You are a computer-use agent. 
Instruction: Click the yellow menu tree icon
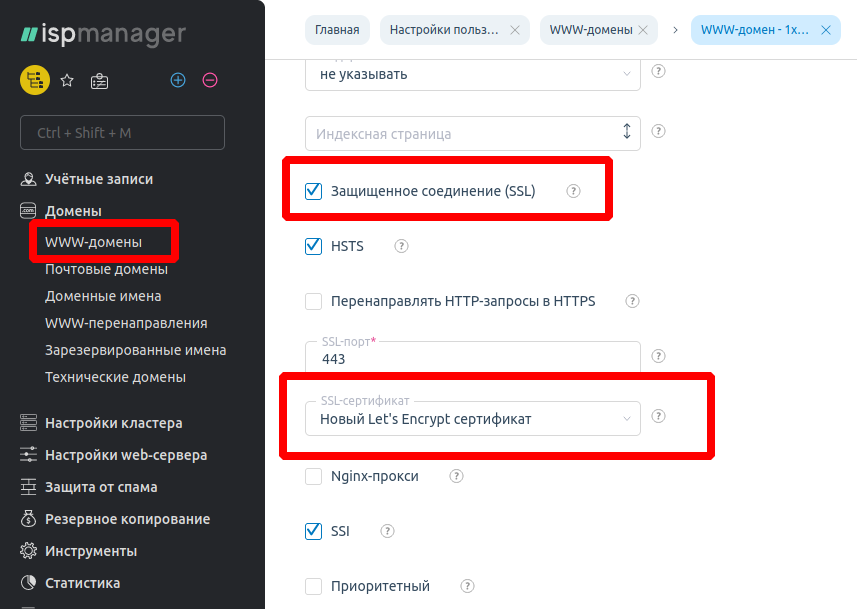[35, 80]
